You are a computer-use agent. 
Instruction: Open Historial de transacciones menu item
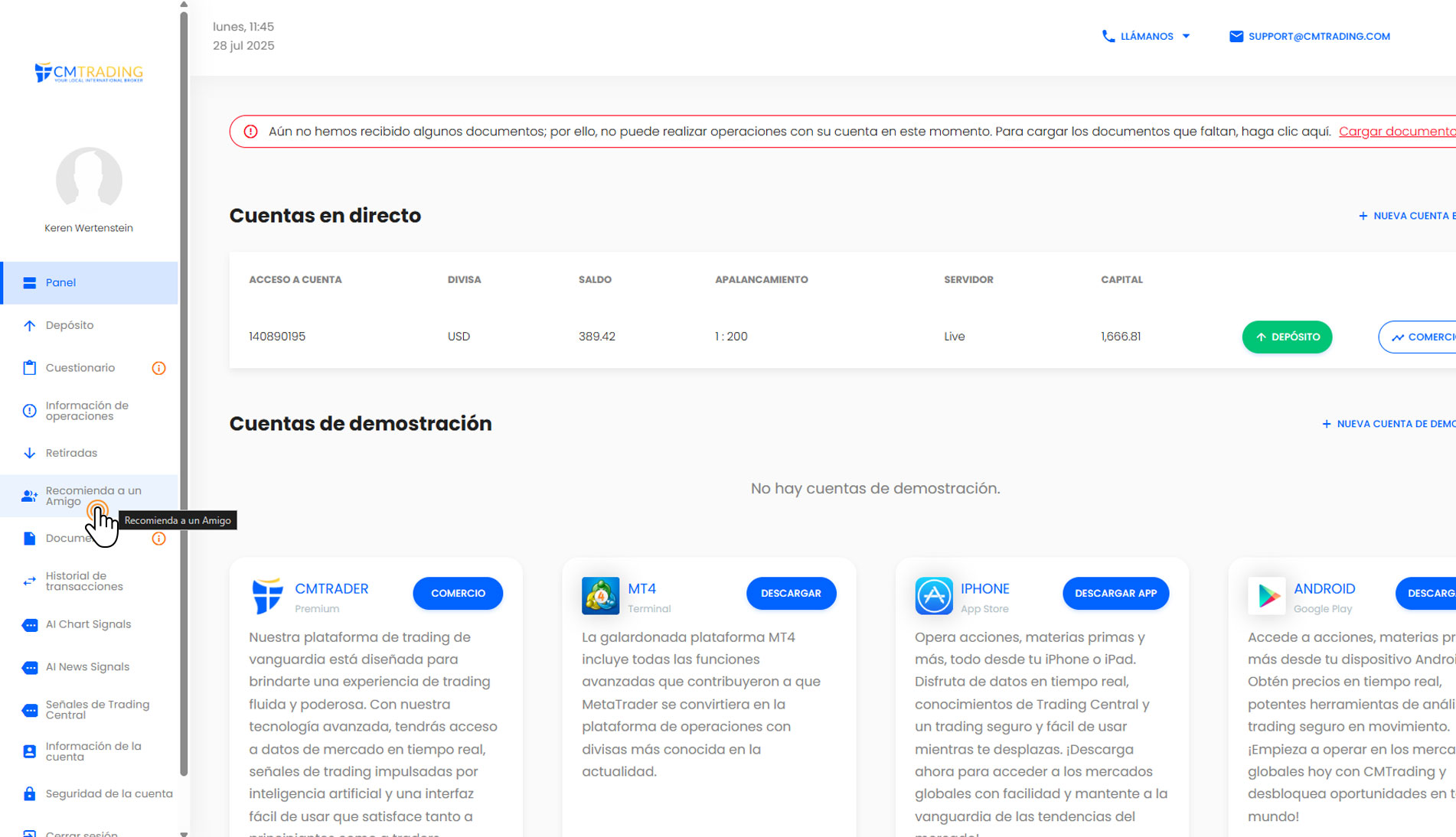tap(90, 581)
